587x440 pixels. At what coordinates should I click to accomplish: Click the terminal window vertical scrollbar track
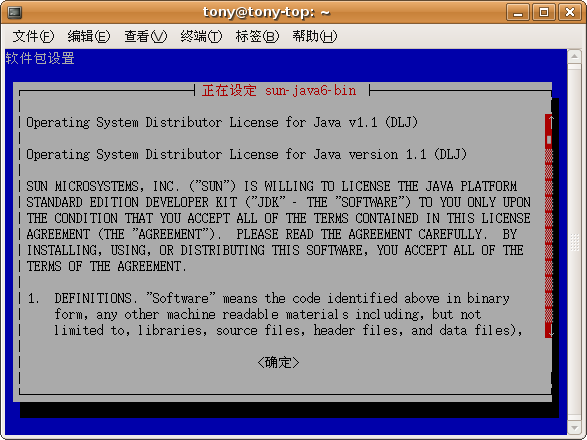574,242
